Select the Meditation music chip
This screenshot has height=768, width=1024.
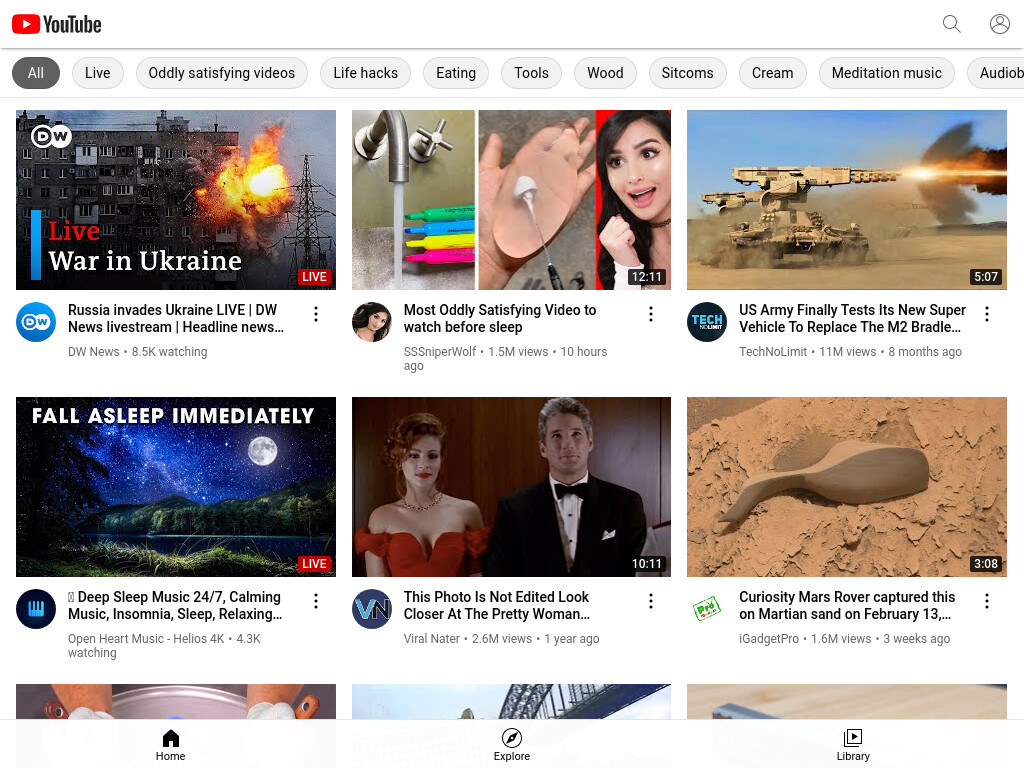point(886,72)
